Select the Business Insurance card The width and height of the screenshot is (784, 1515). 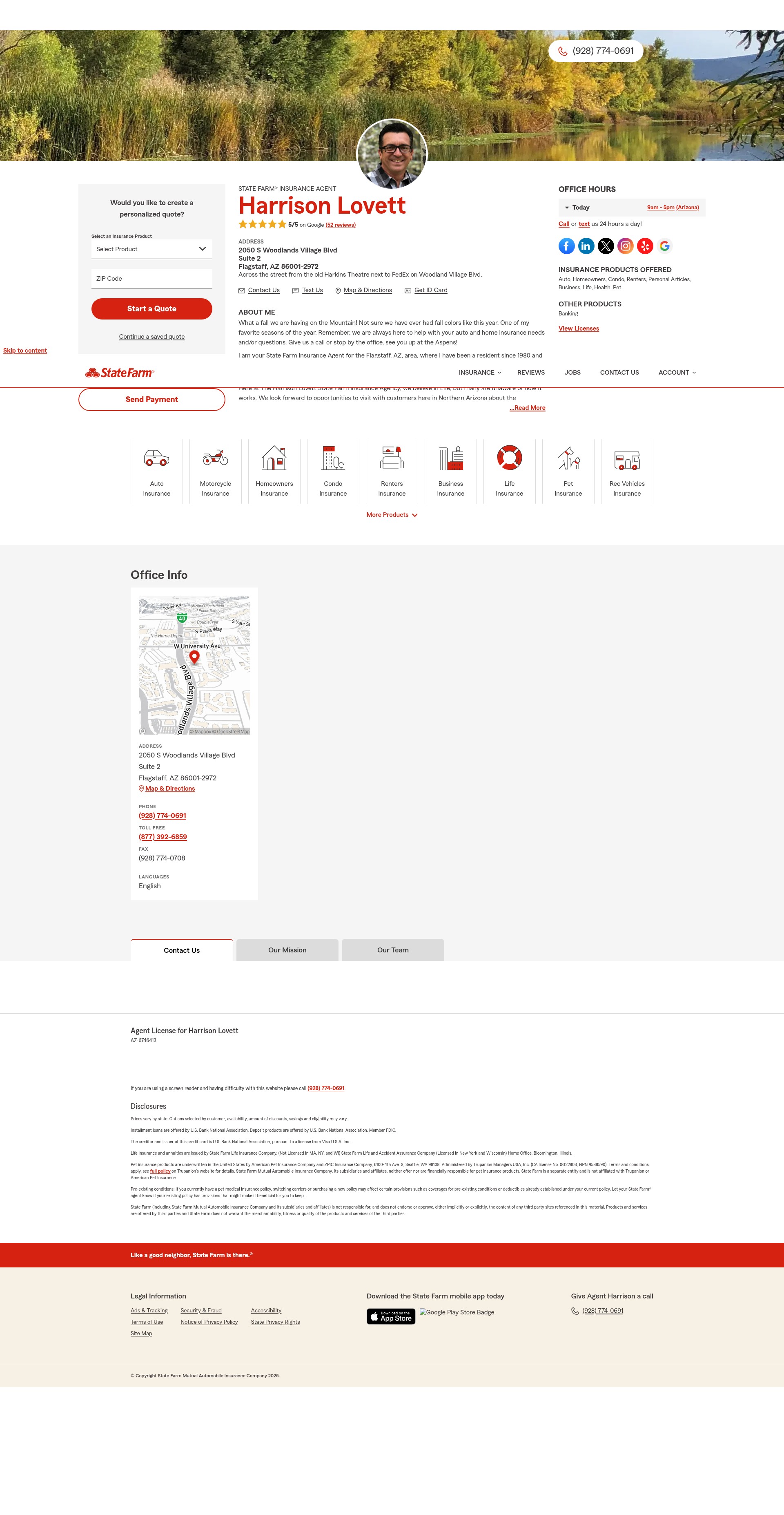[451, 471]
